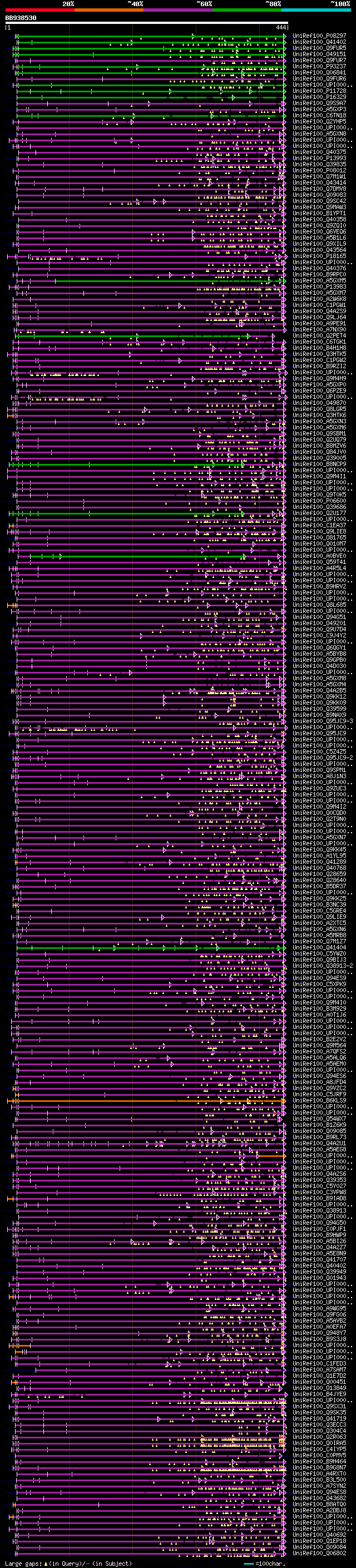Click the cyan ~100% identity legend bar
This screenshot has height=1568, width=356.
click(x=317, y=10)
